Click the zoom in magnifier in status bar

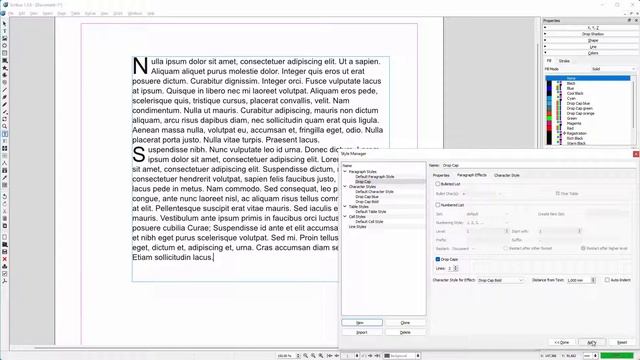point(321,356)
